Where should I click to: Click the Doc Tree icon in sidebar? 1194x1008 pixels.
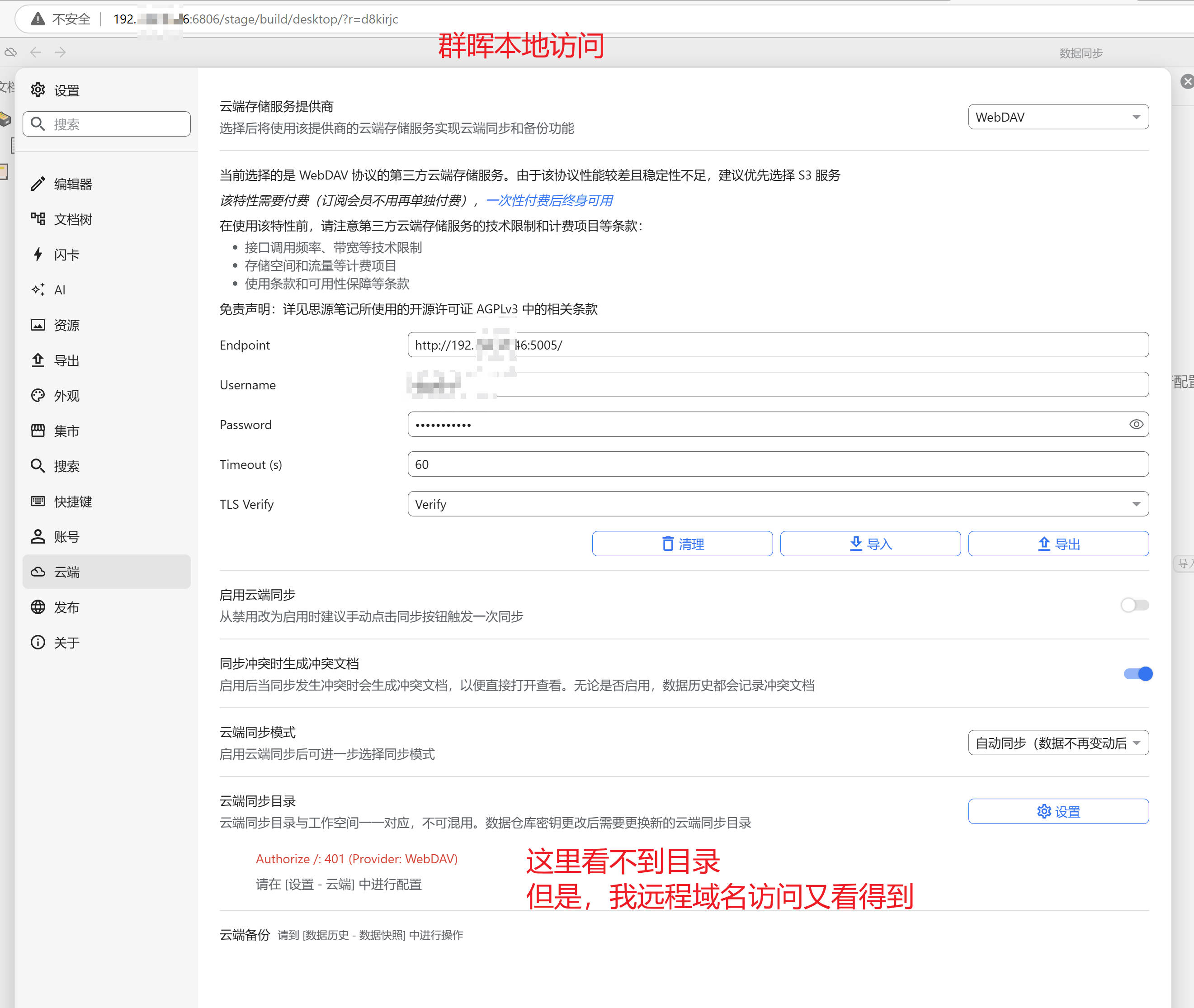[38, 219]
